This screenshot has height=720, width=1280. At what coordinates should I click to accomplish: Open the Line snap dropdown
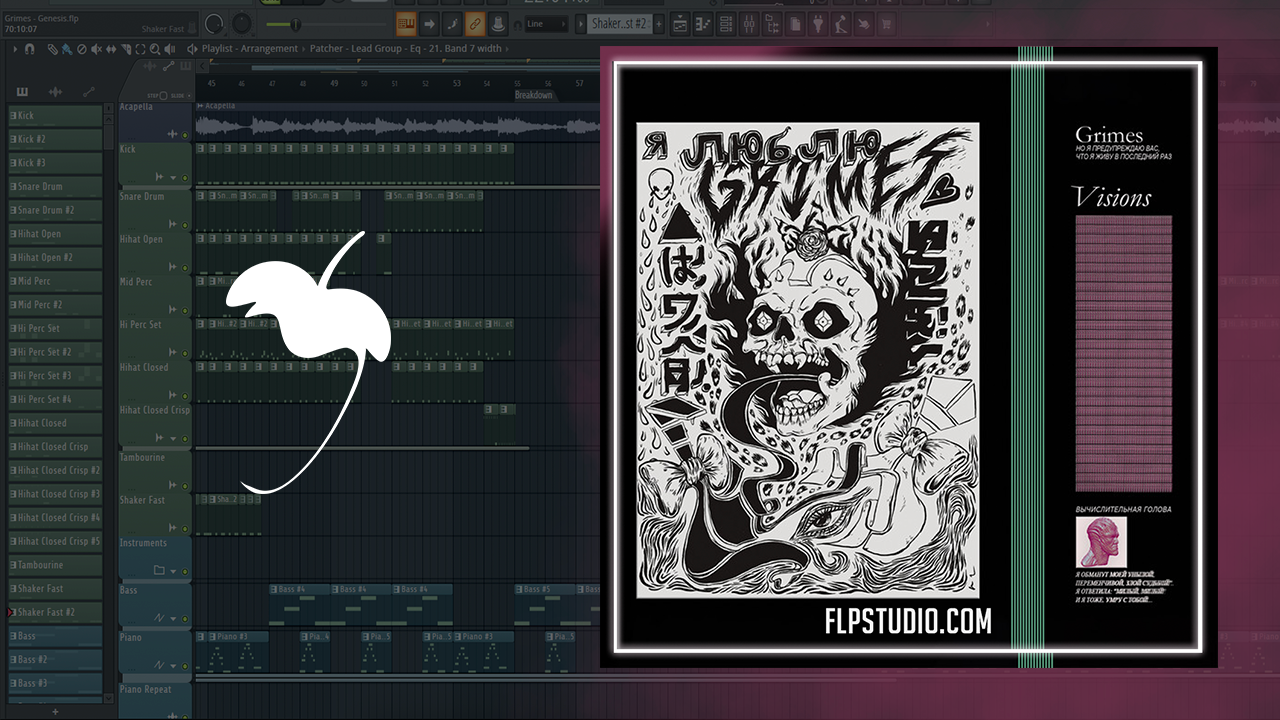[544, 23]
